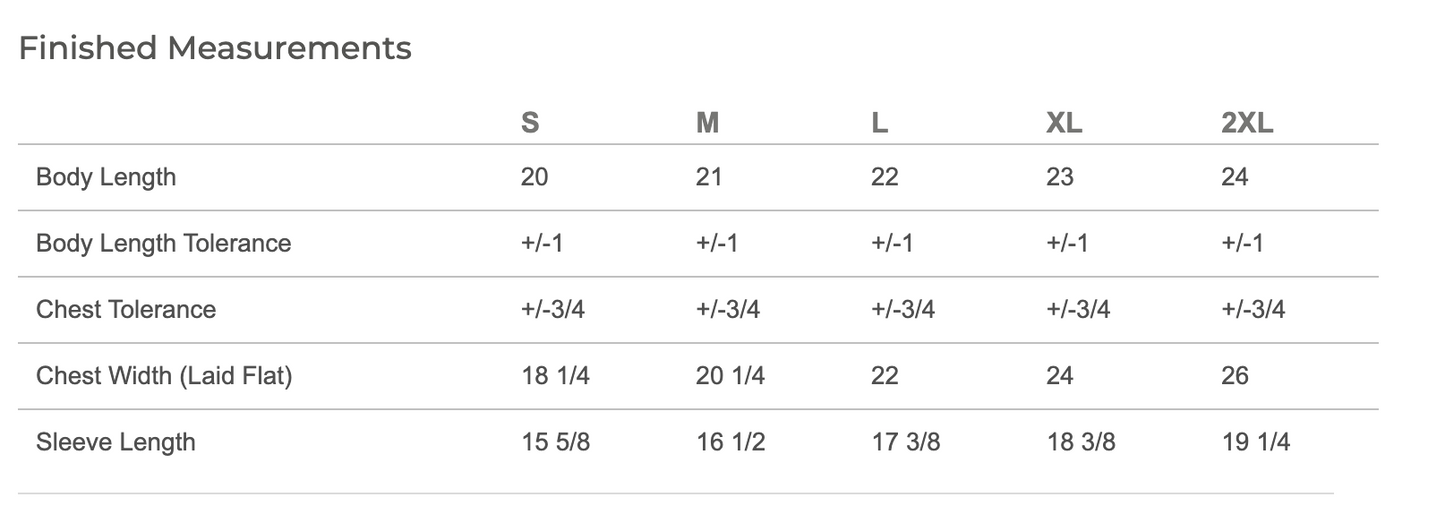1445x523 pixels.
Task: Click the 18 1/4 chest width value
Action: (555, 375)
